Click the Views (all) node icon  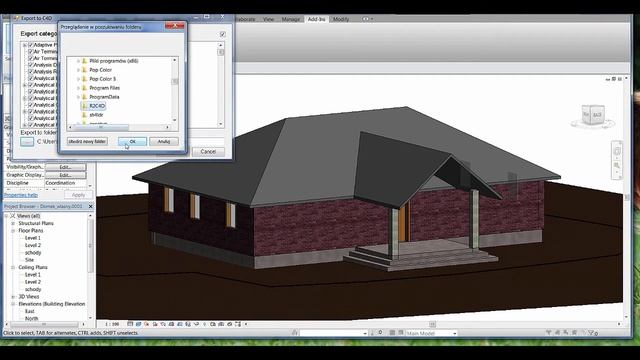(13, 216)
